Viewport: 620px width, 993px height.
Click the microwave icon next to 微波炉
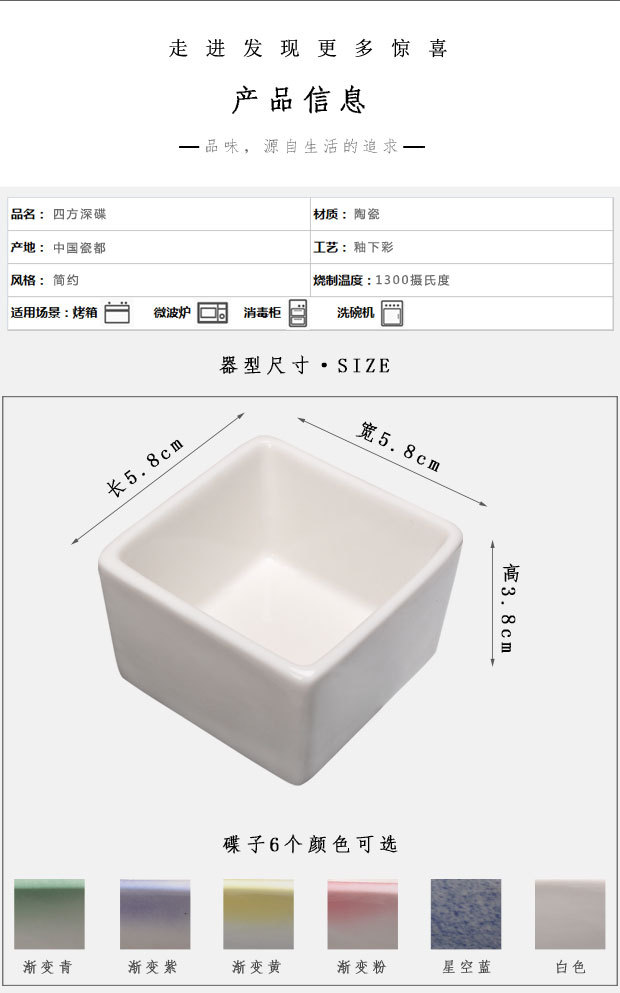coord(212,313)
